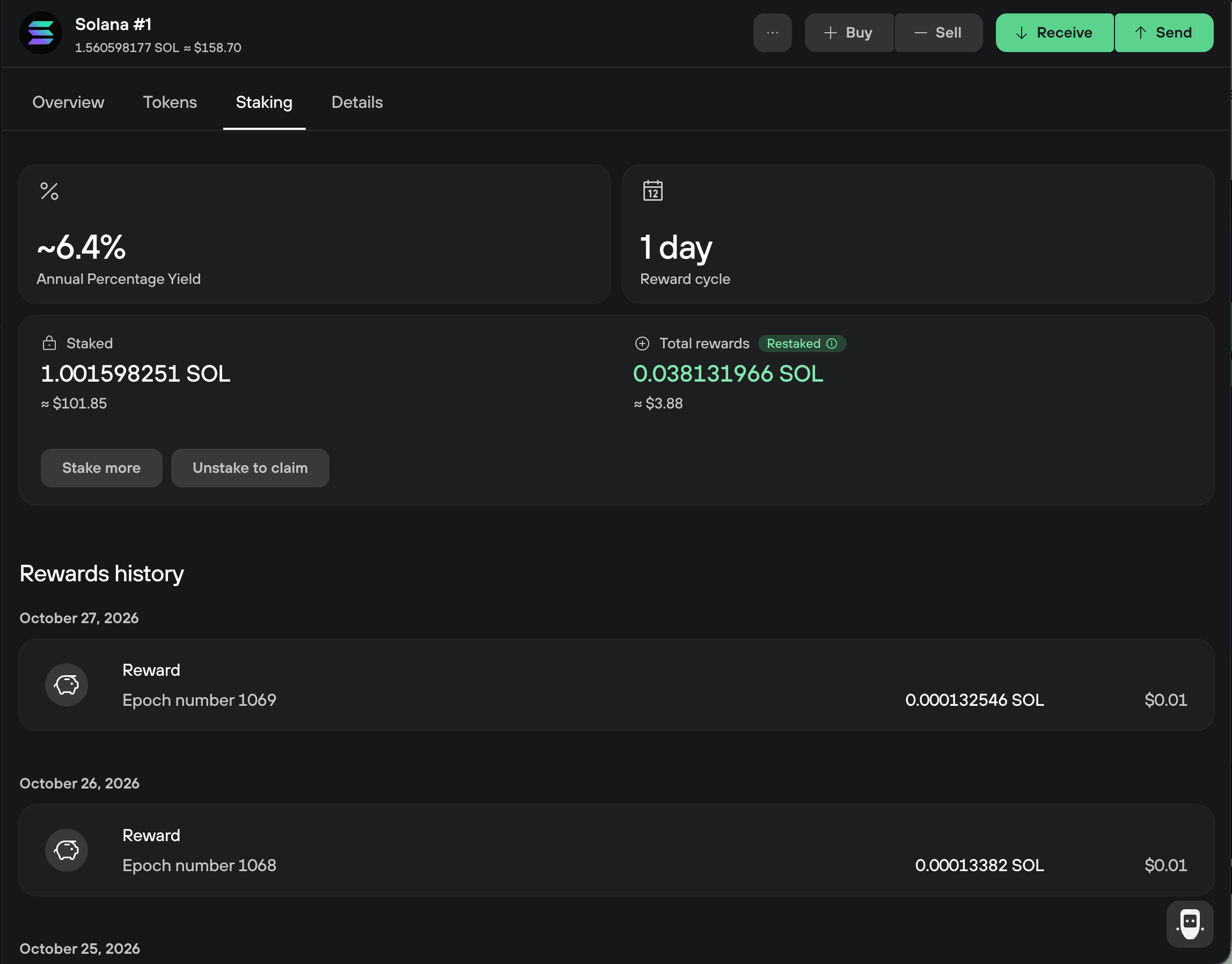The width and height of the screenshot is (1232, 964).
Task: Open the assistant chatbot icon
Action: pos(1190,924)
